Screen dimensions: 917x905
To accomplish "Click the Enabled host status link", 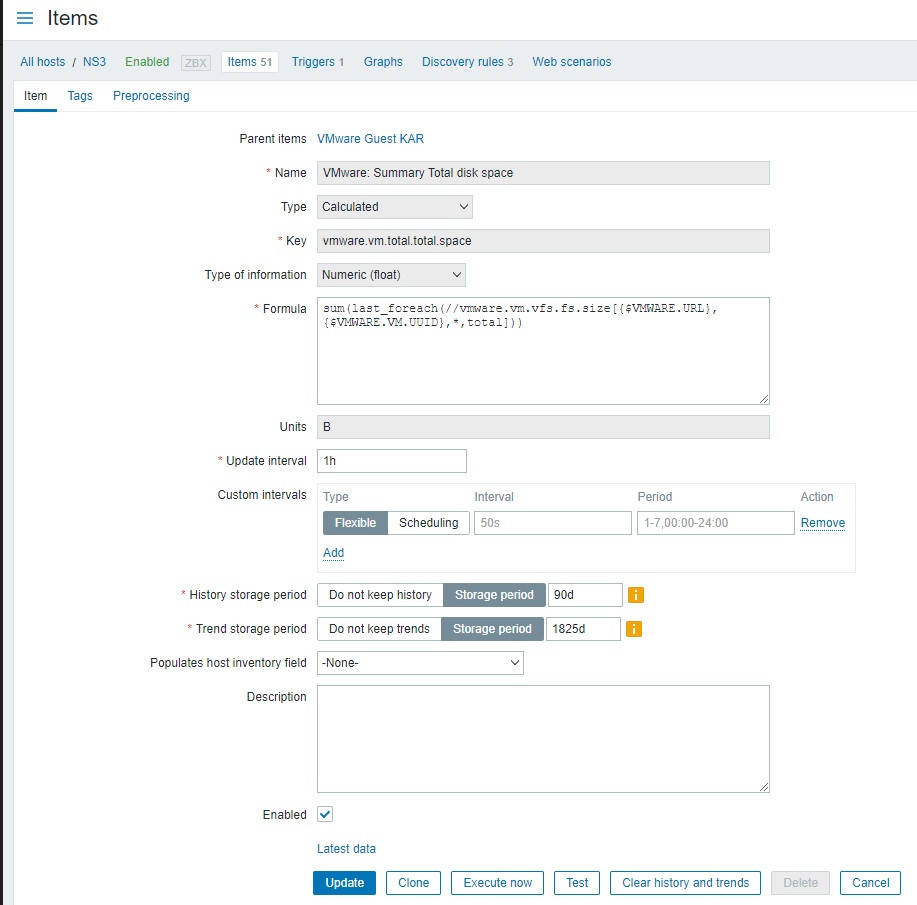I will 147,62.
